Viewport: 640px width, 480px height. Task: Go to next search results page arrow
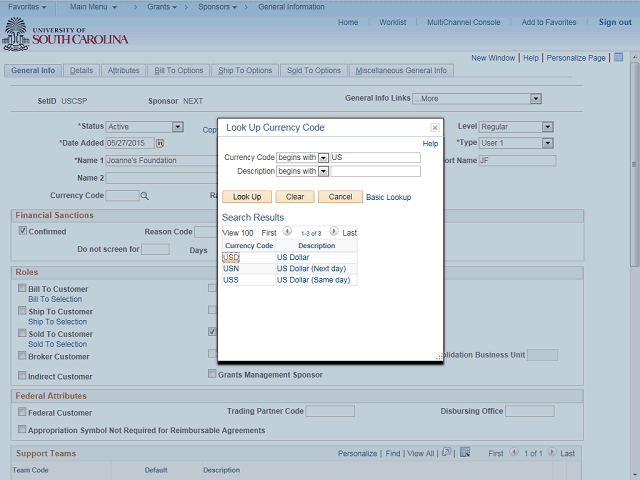333,232
